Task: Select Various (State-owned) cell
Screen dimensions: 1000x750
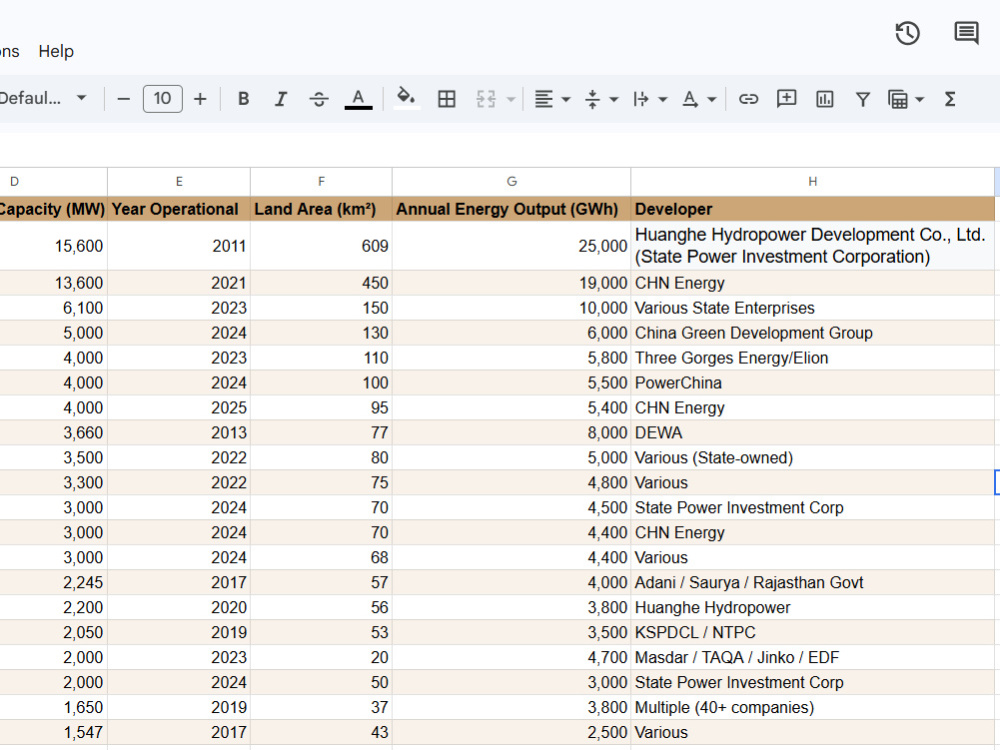Action: [x=812, y=457]
